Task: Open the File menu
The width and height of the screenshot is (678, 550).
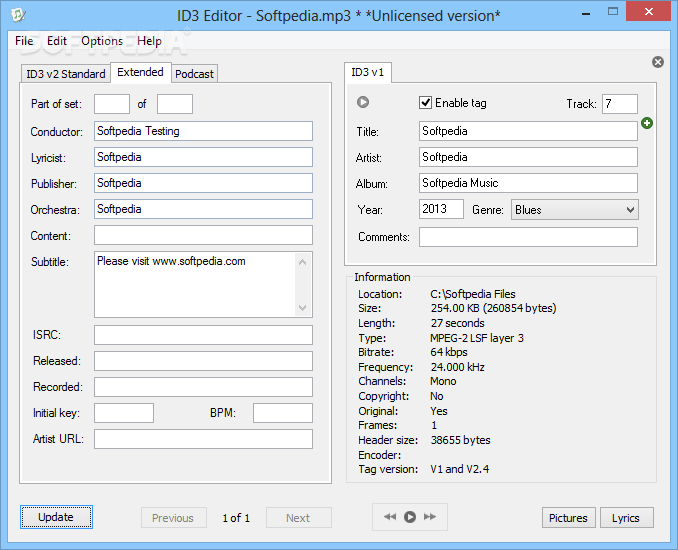Action: coord(24,41)
